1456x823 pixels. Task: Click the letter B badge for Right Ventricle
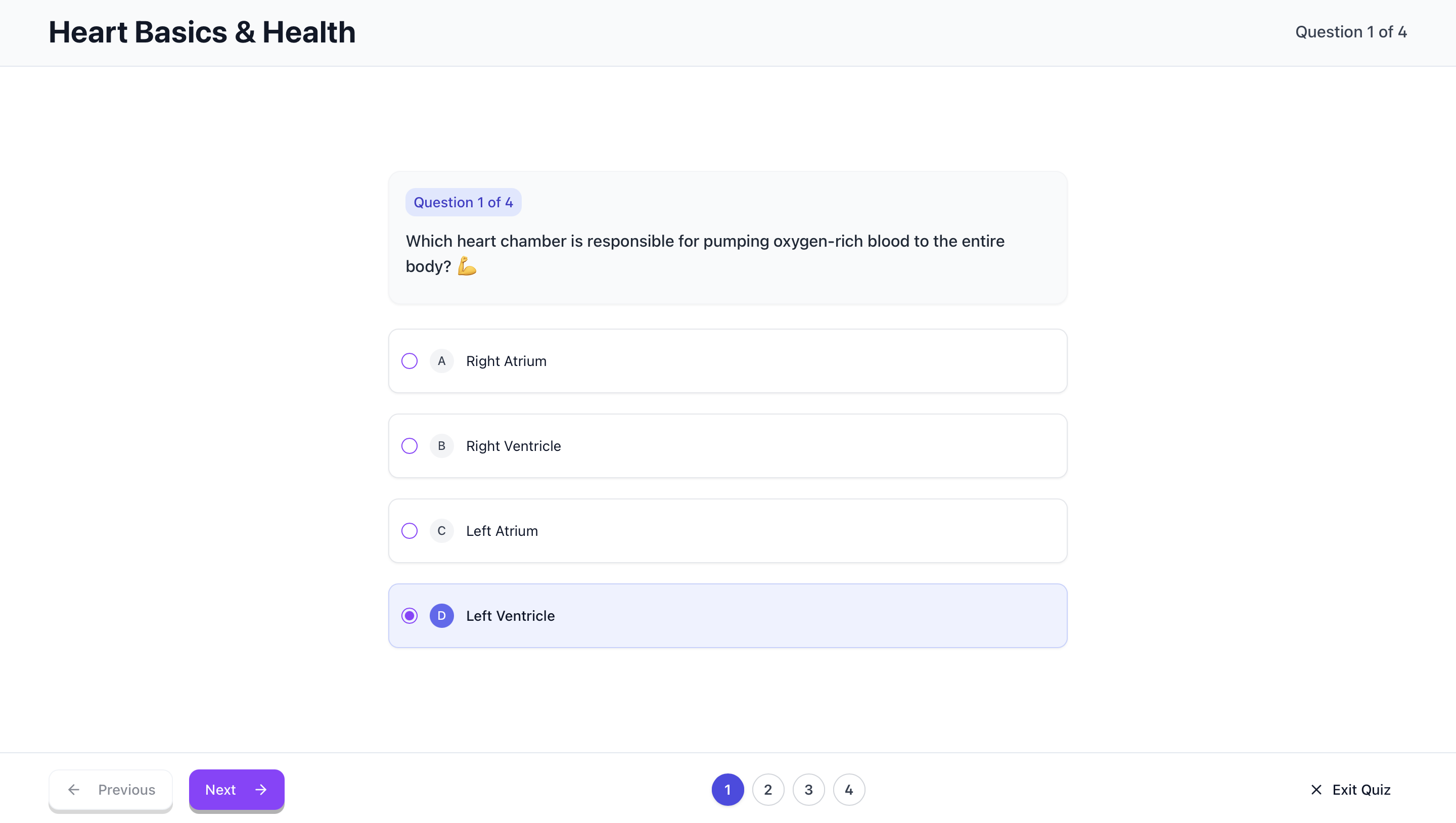[x=441, y=445]
